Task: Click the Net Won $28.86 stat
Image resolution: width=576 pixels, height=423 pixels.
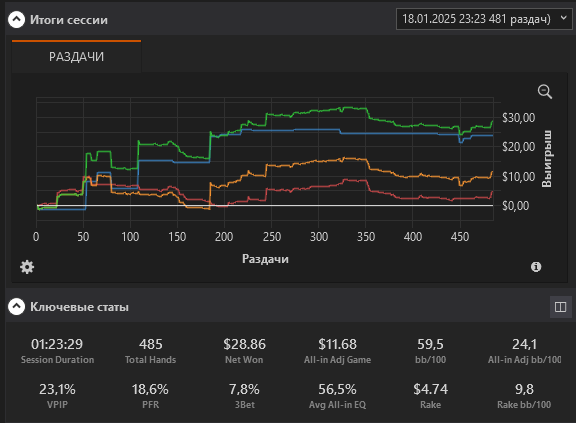Action: 244,351
